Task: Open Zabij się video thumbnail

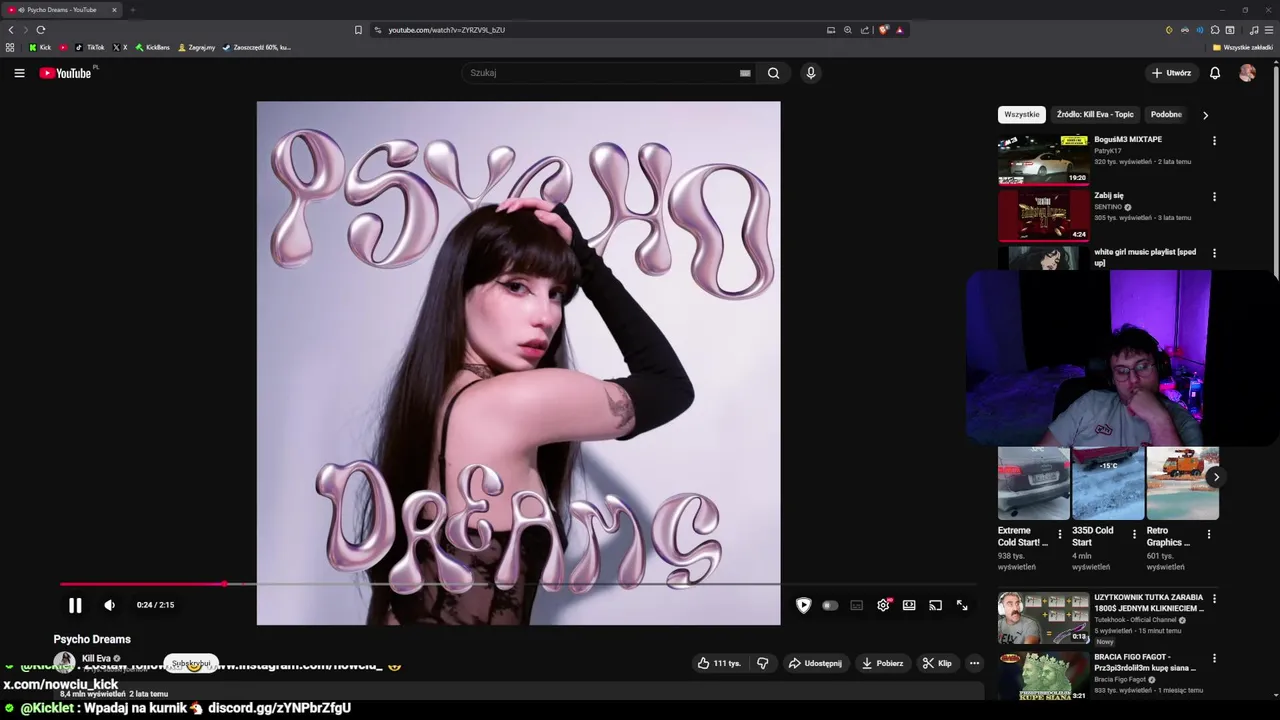Action: point(1043,215)
